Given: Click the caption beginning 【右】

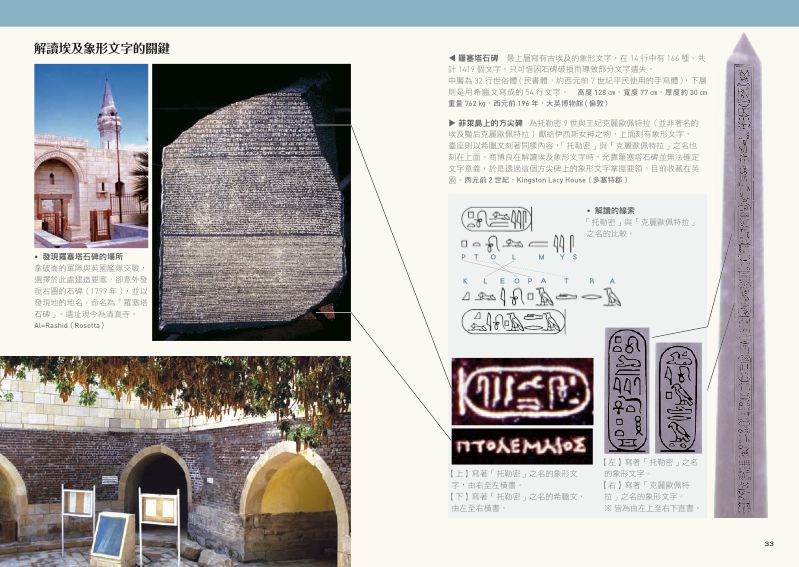Looking at the screenshot, I should pos(647,491).
